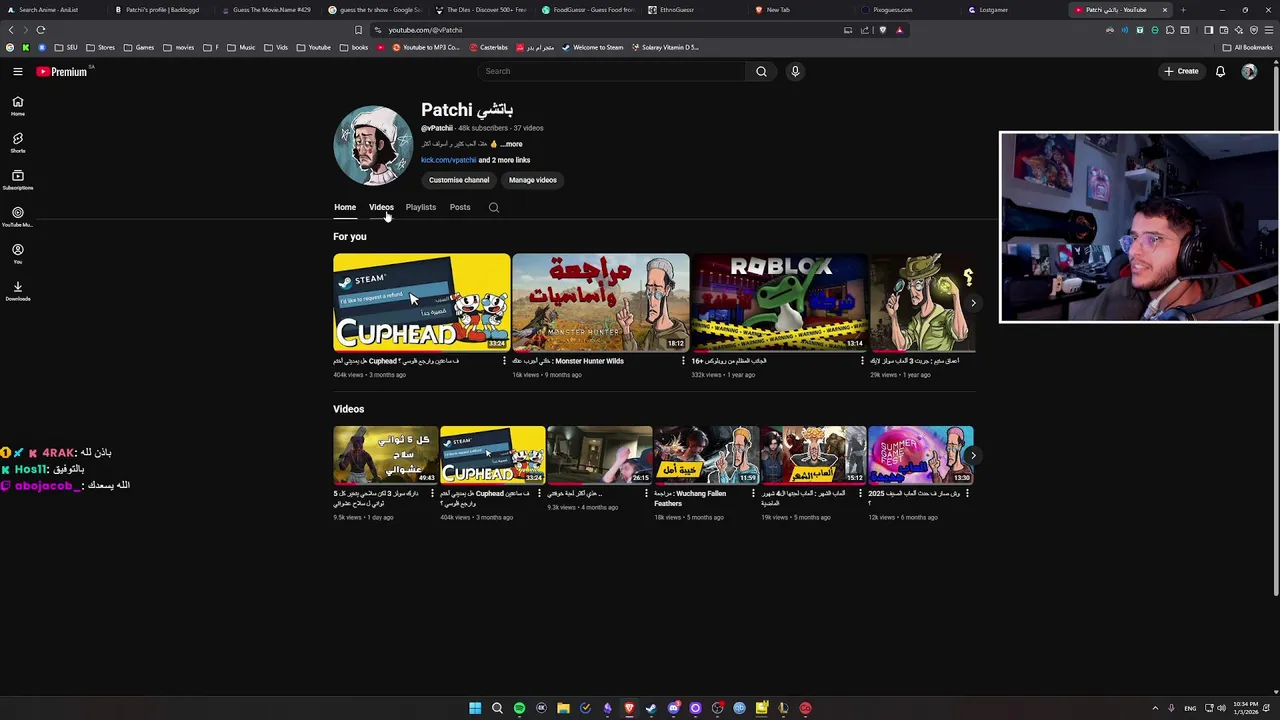This screenshot has height=720, width=1280.
Task: Switch to channel Home tab
Action: click(345, 207)
